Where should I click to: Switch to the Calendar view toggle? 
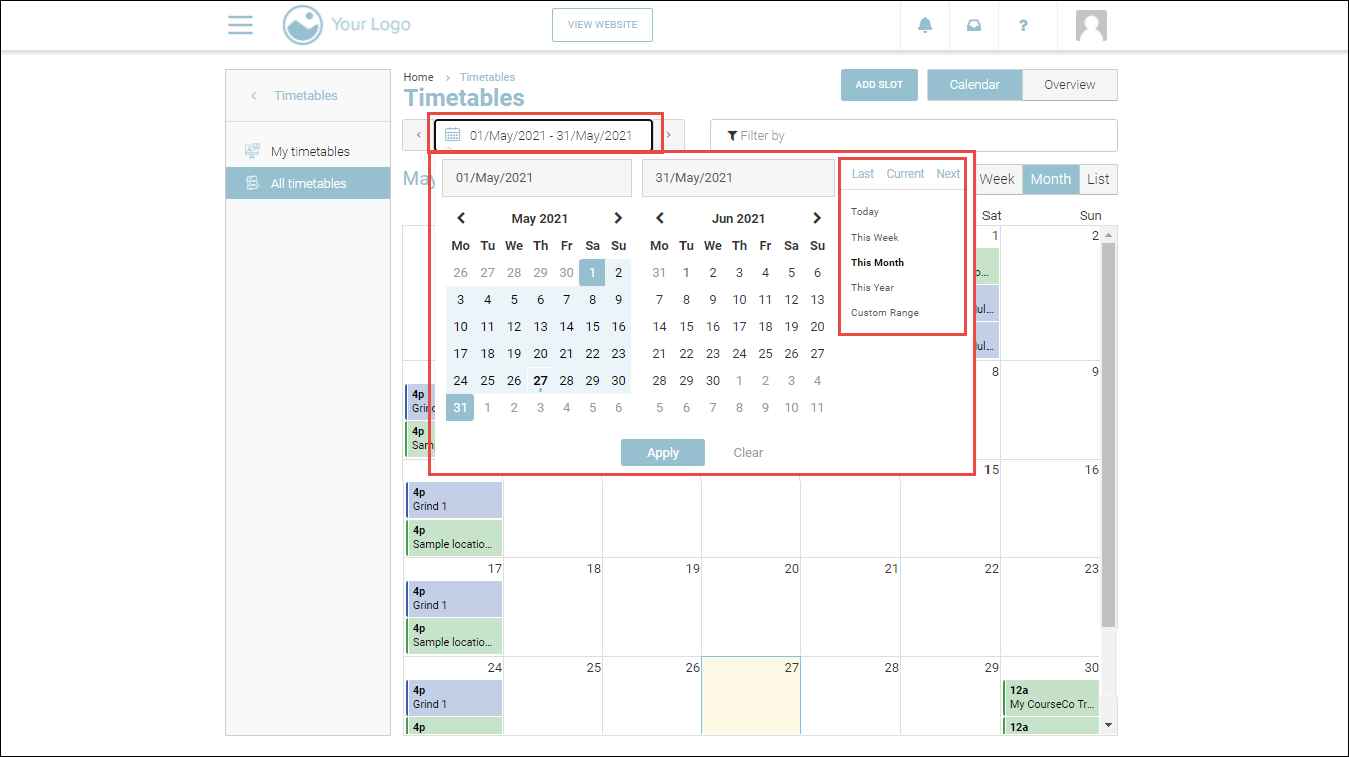(x=974, y=85)
